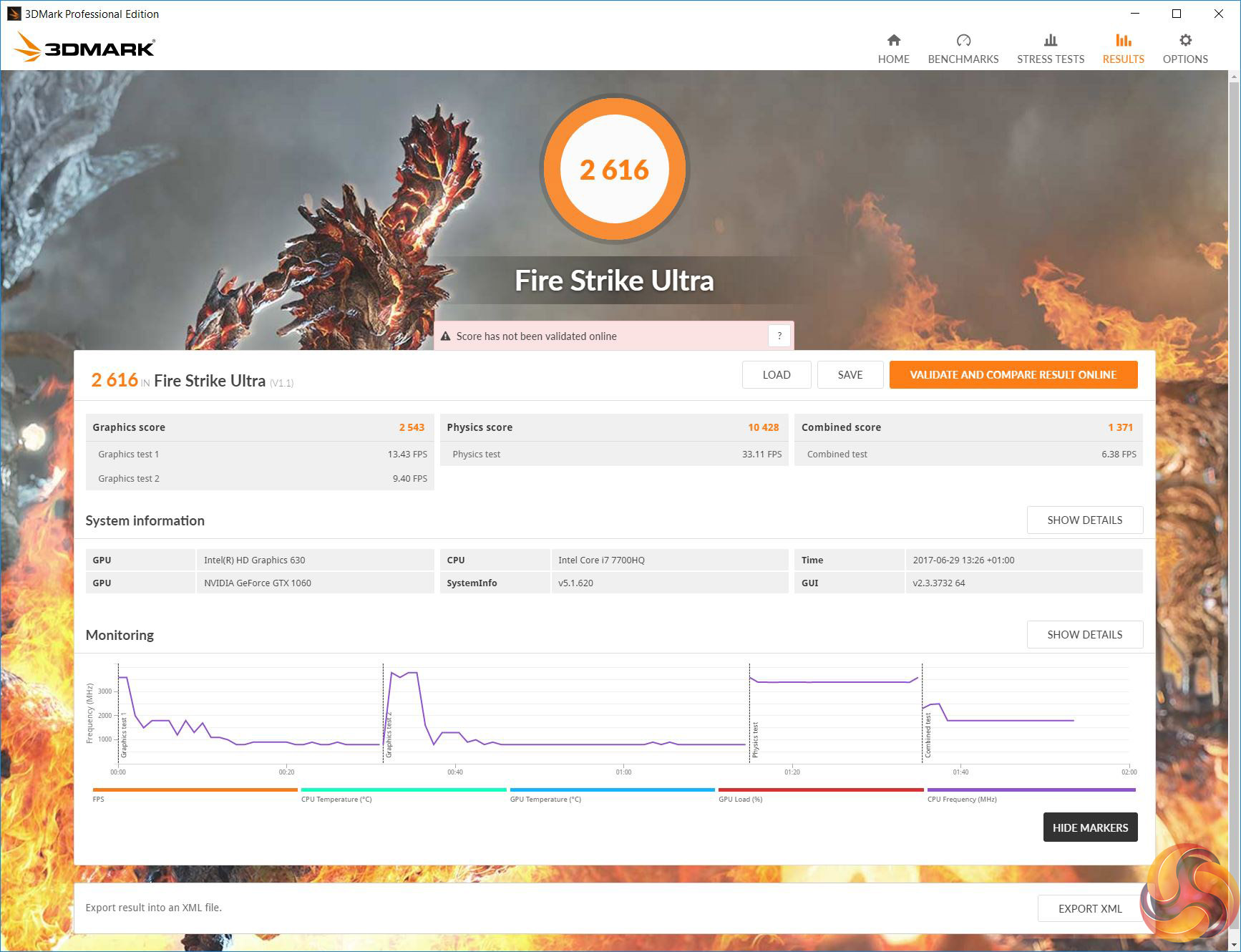Click the warning triangle icon beside validation message

point(445,336)
